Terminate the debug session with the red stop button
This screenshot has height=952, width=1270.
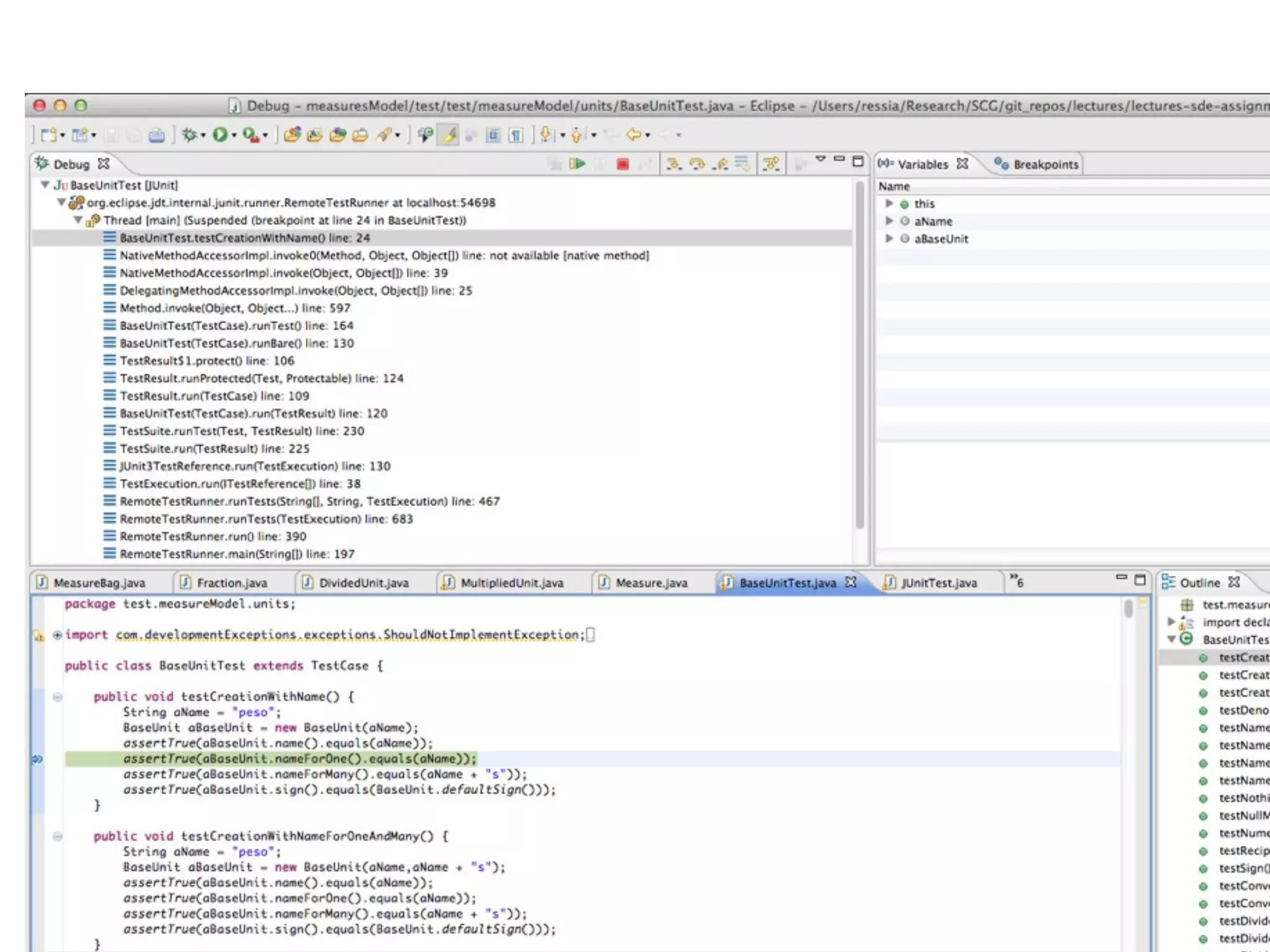[x=623, y=164]
